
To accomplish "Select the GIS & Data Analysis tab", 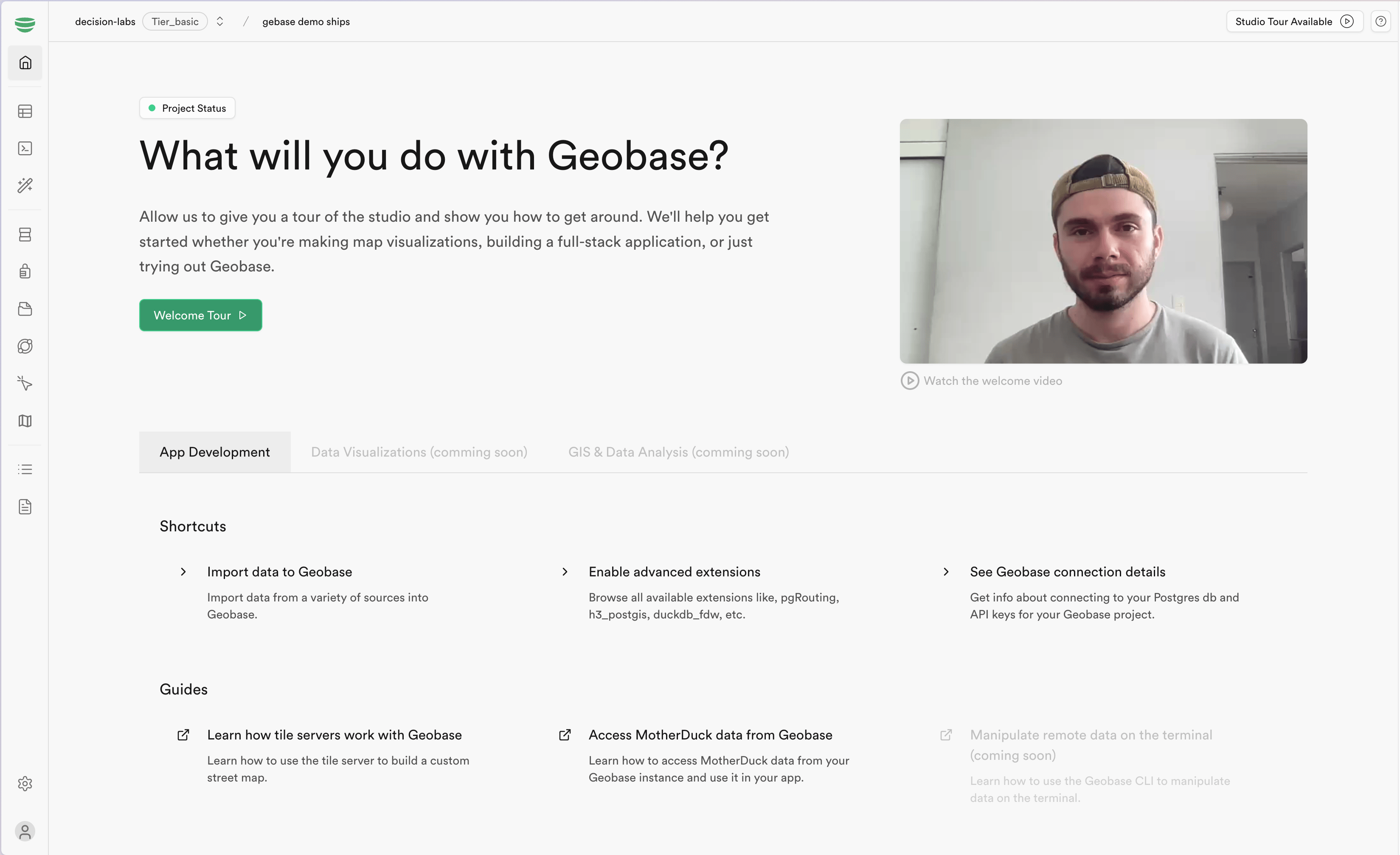I will pos(678,452).
